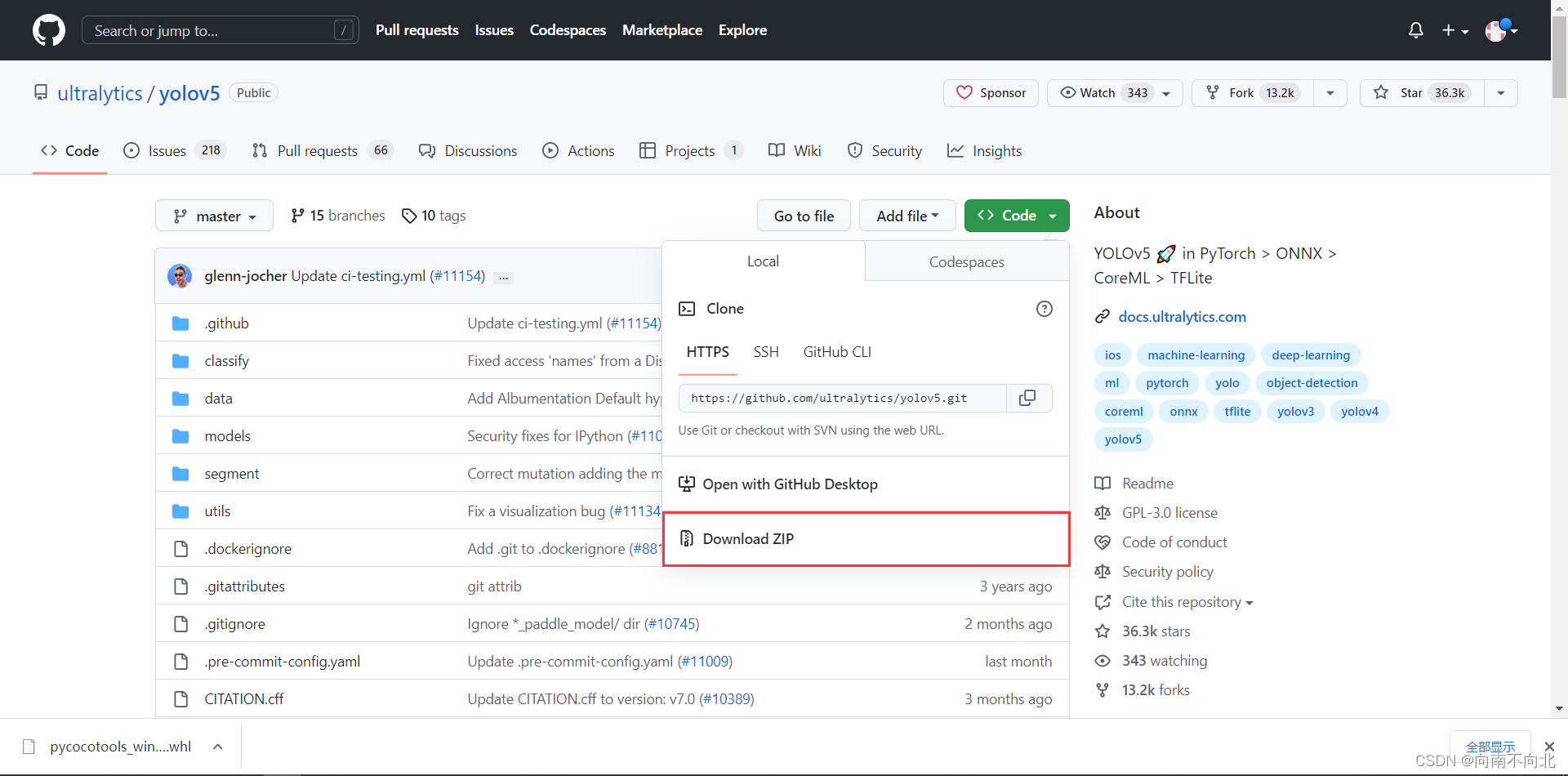Open the notifications bell
The width and height of the screenshot is (1568, 776).
click(1416, 30)
